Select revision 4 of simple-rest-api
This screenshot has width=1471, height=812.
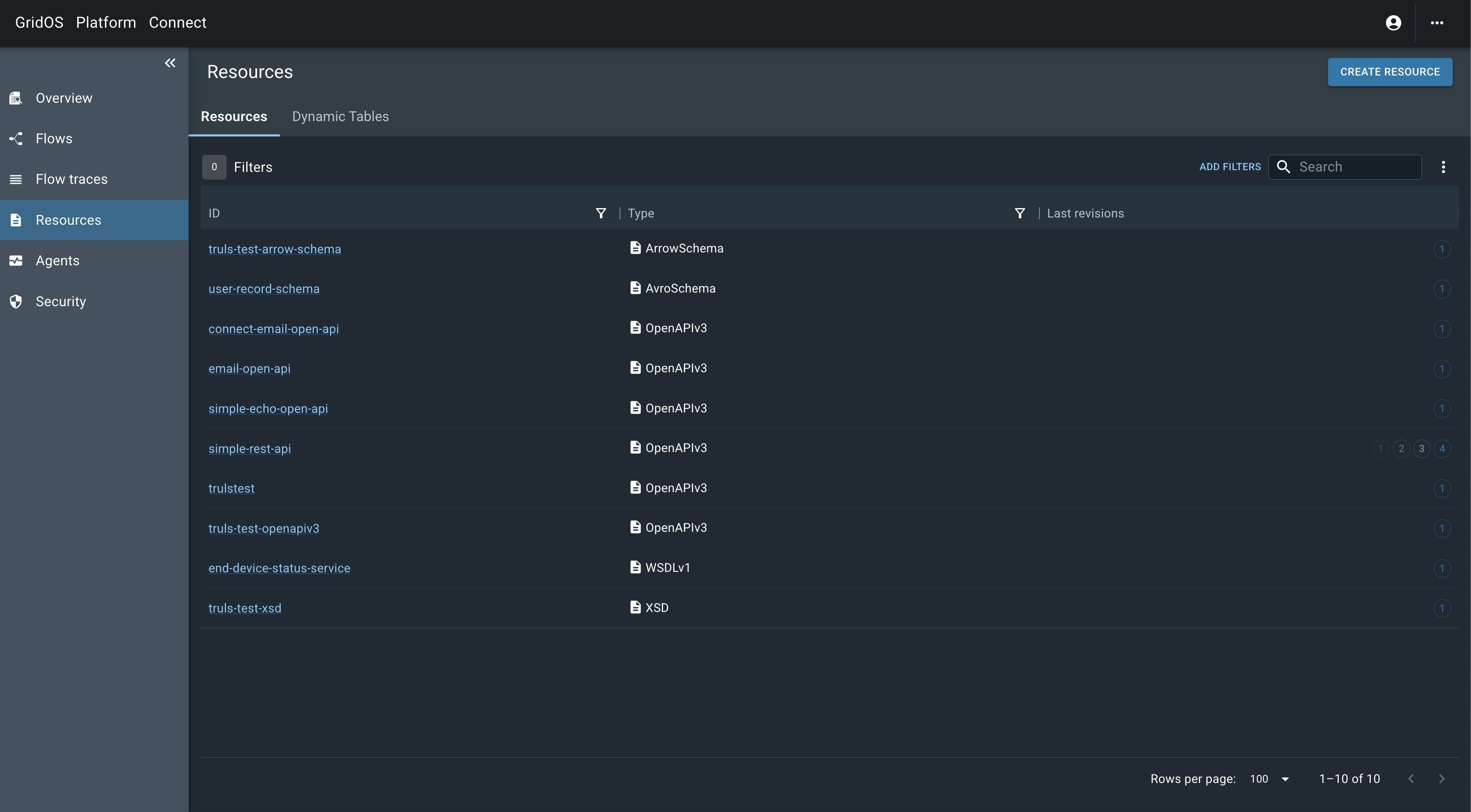[x=1442, y=449]
